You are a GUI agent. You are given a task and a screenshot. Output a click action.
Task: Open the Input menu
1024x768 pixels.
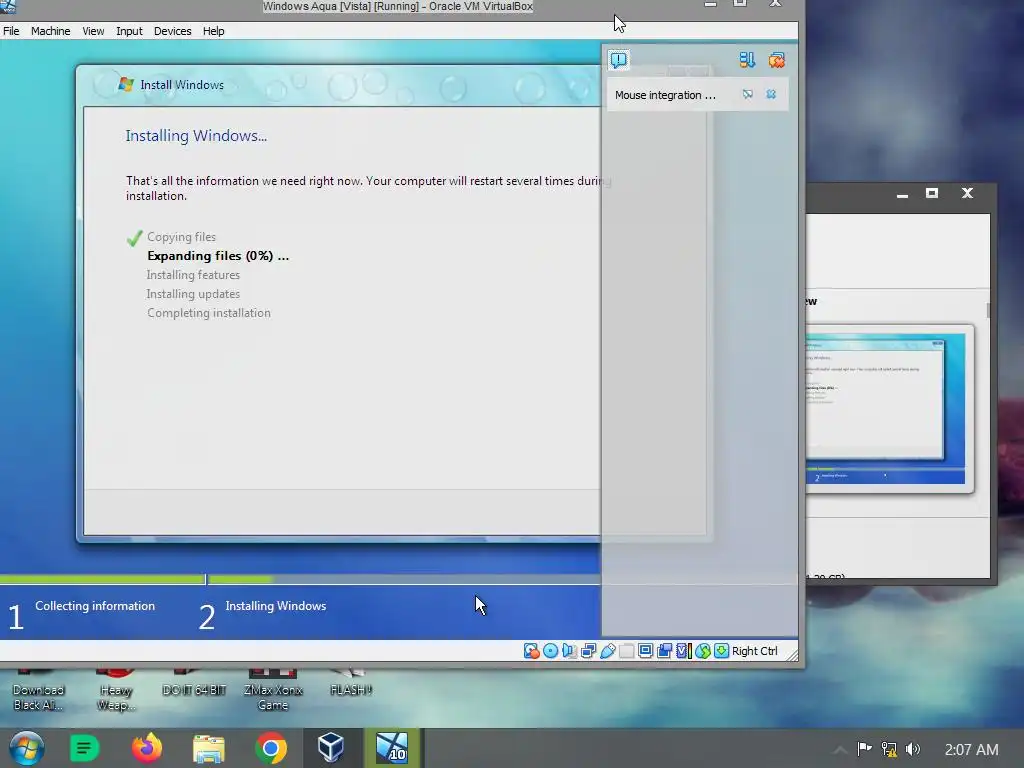[129, 31]
